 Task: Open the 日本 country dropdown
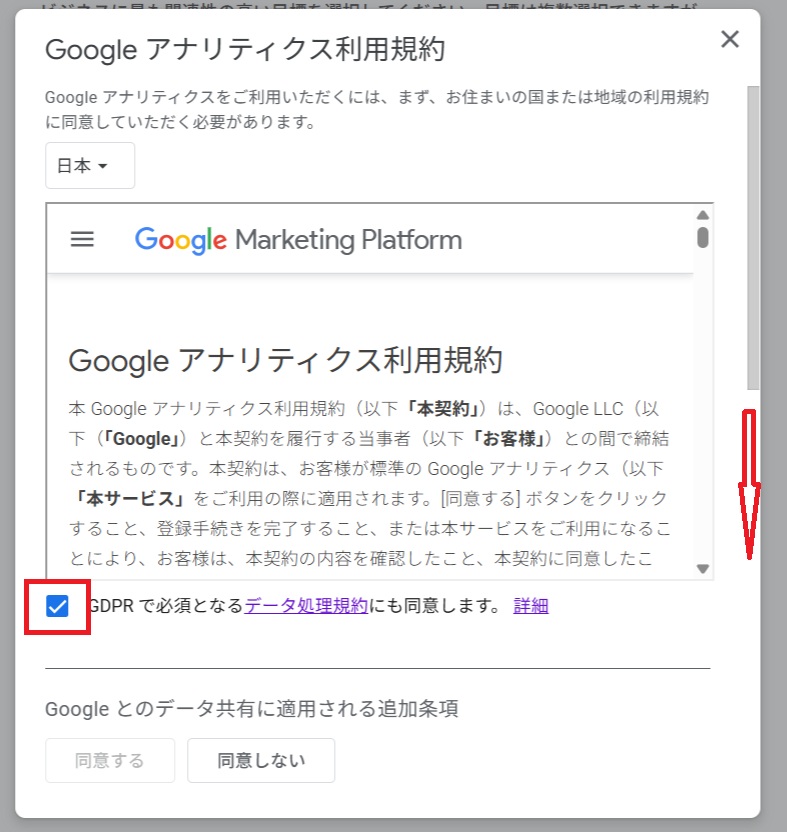89,166
